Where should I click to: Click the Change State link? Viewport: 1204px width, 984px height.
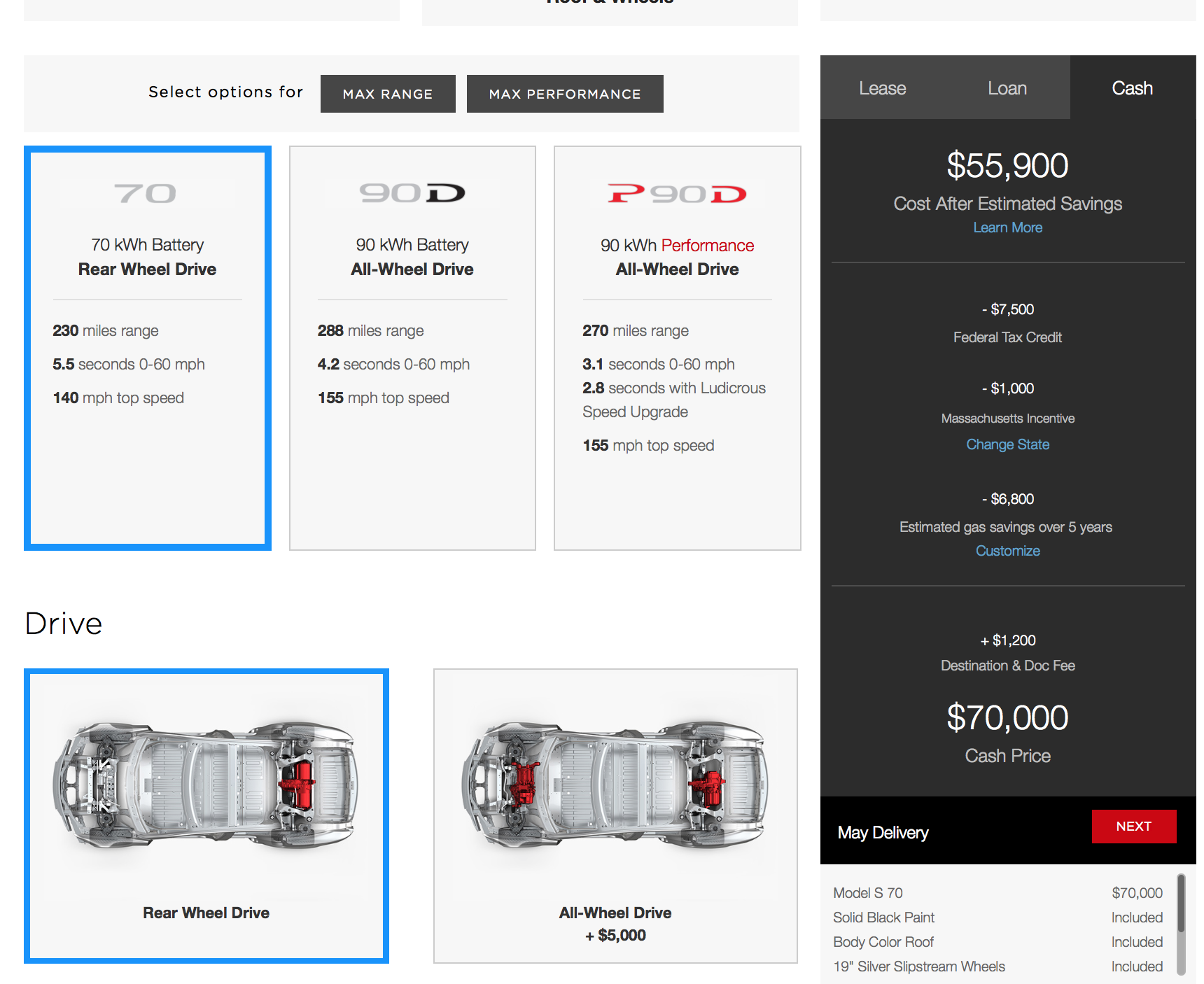coord(1008,444)
